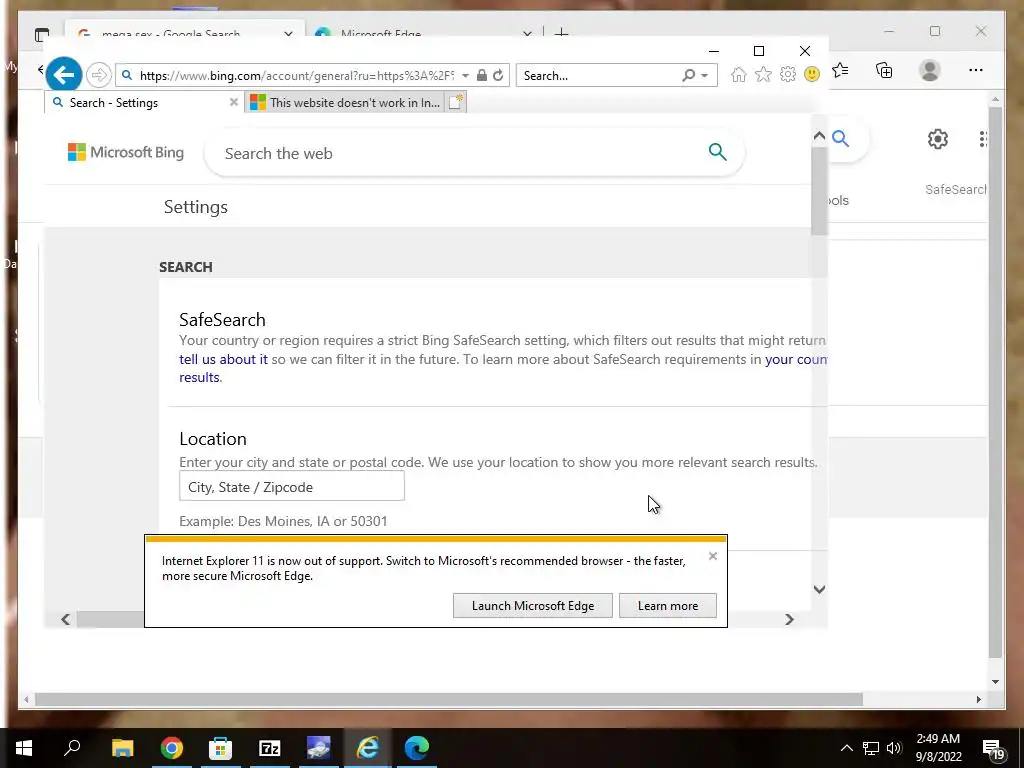The width and height of the screenshot is (1024, 768).
Task: Open Edge Collections icon
Action: [884, 70]
